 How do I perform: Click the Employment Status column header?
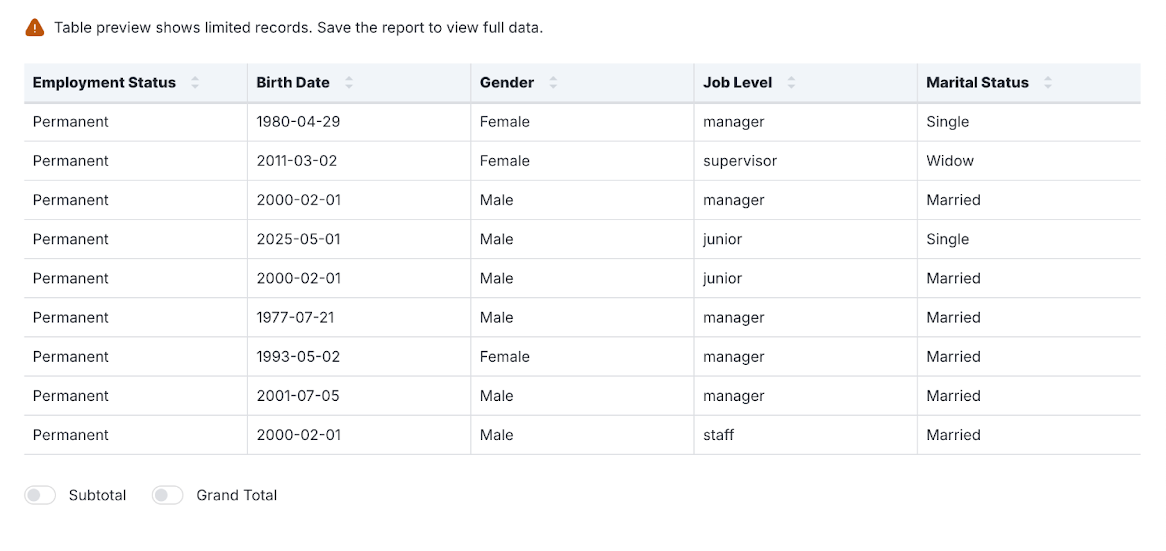(x=104, y=83)
